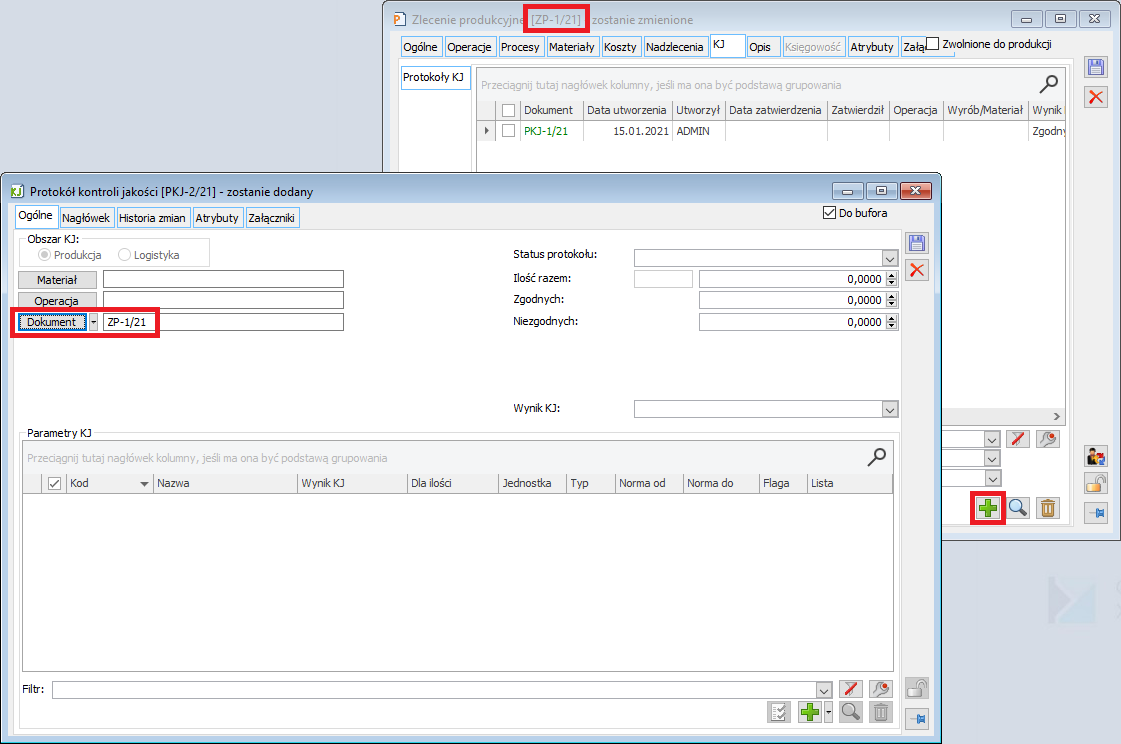Image resolution: width=1121 pixels, height=744 pixels.
Task: Switch to Operacje tab in production order
Action: 469,47
